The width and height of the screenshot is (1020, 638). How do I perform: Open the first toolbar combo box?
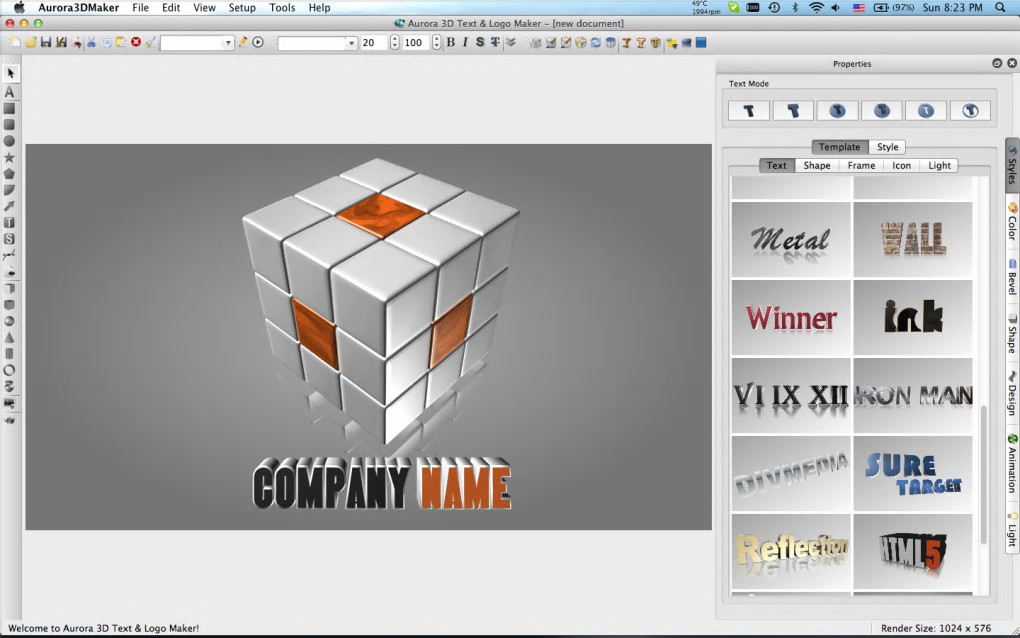197,43
